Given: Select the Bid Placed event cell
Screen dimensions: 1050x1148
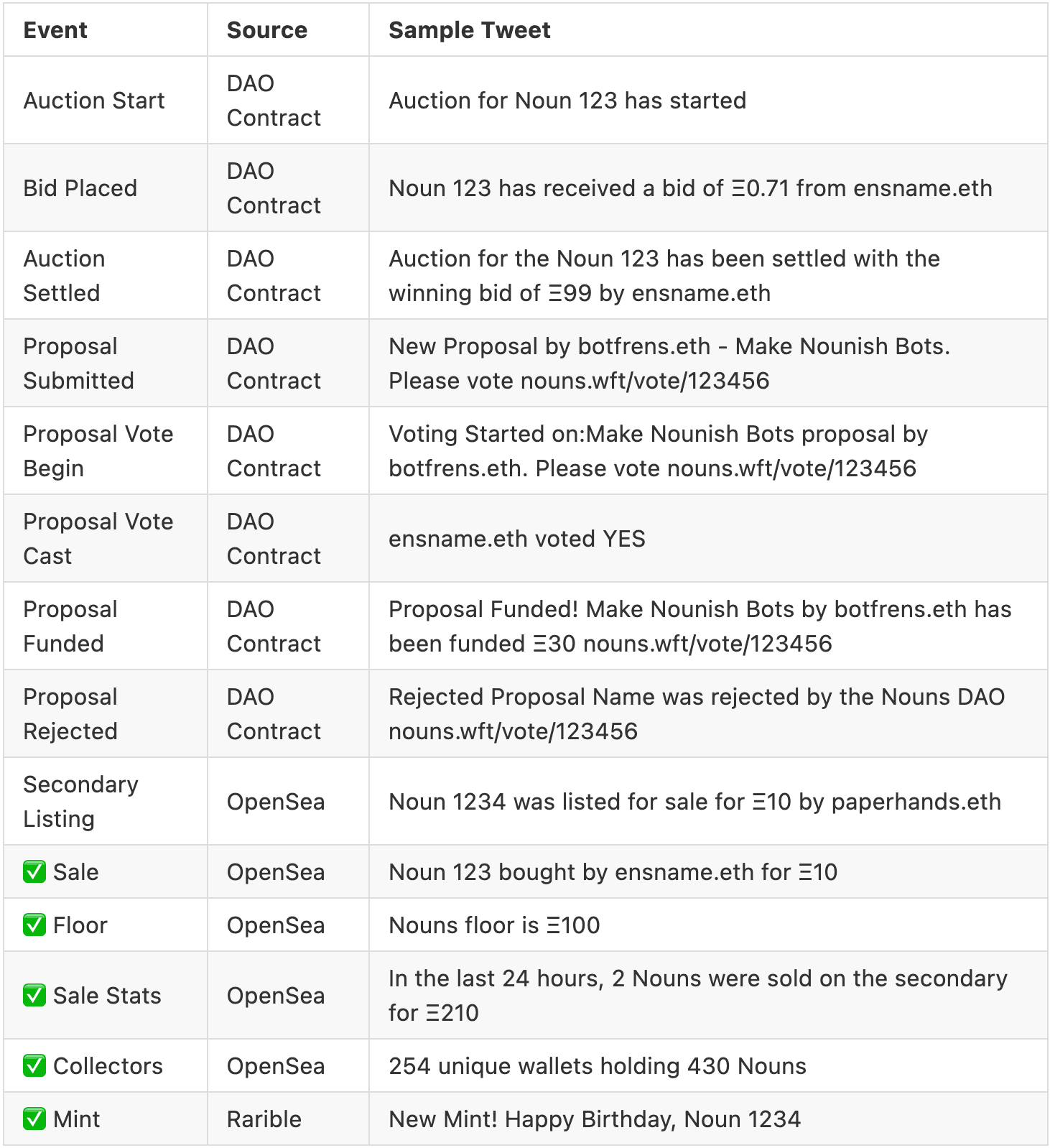Looking at the screenshot, I should pos(80,188).
